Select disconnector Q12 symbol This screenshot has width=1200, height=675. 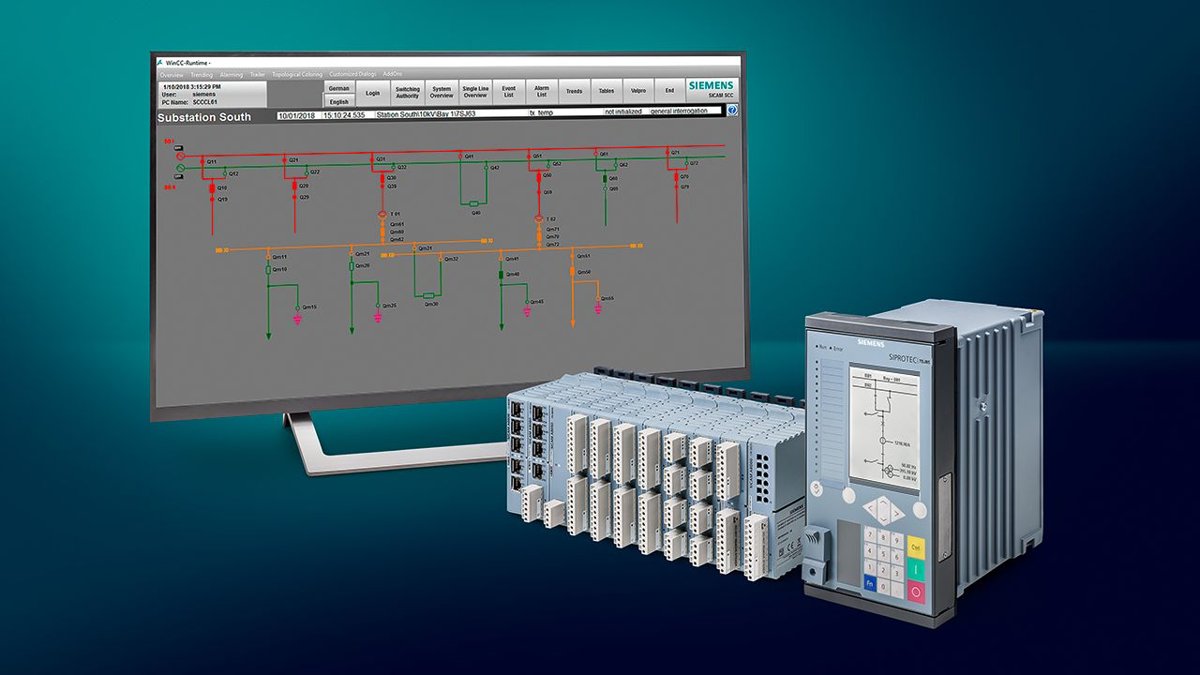coord(225,173)
